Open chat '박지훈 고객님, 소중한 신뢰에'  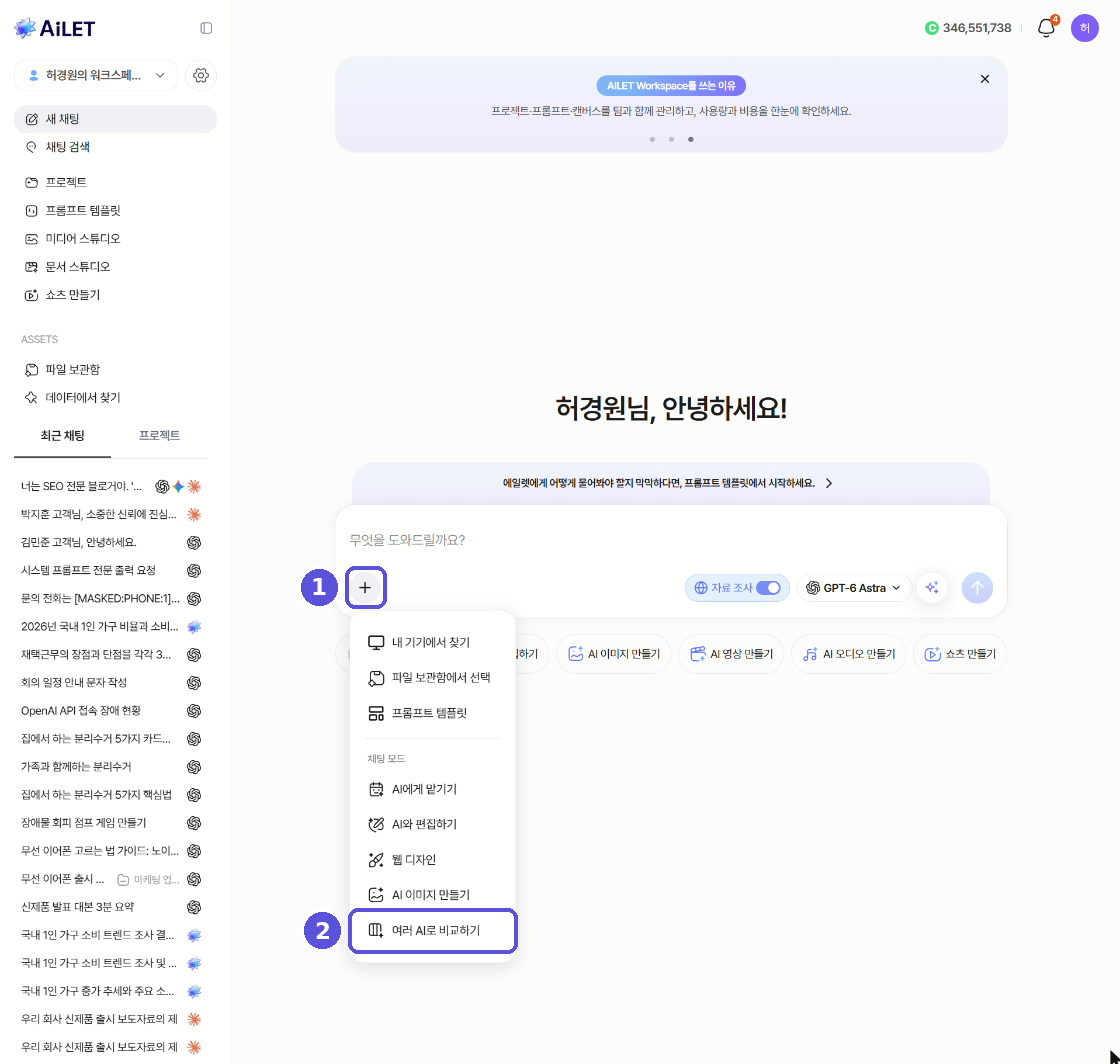pos(111,514)
